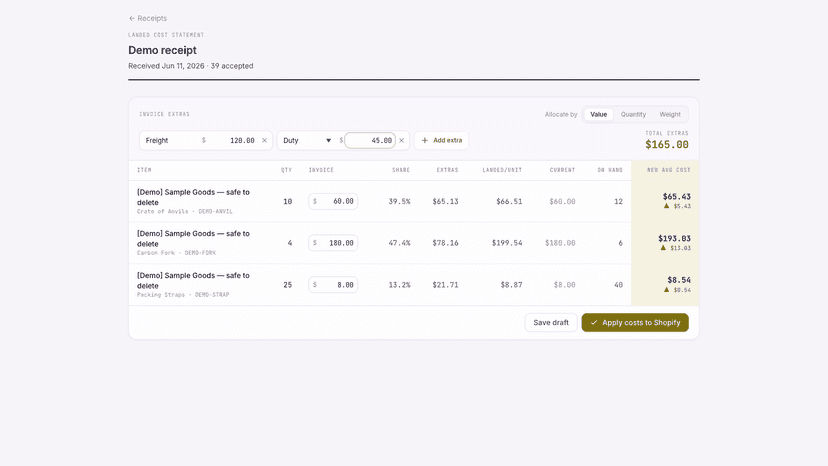
Task: Edit the Freight amount 120.00 field
Action: pos(233,141)
